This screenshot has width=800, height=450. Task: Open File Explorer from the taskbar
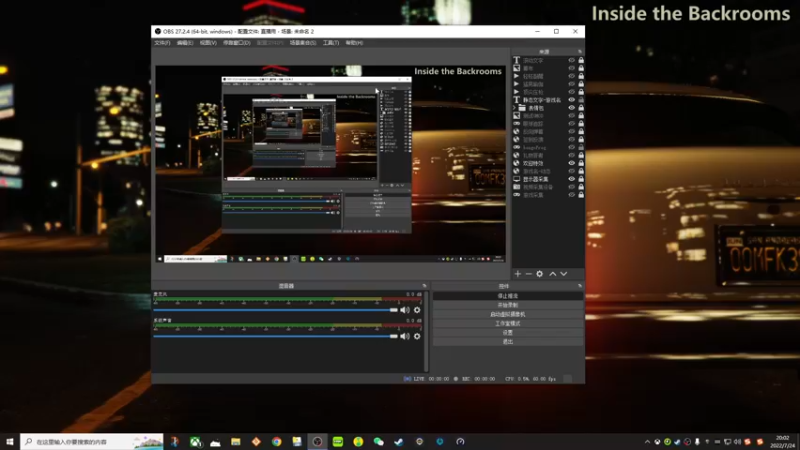point(236,442)
